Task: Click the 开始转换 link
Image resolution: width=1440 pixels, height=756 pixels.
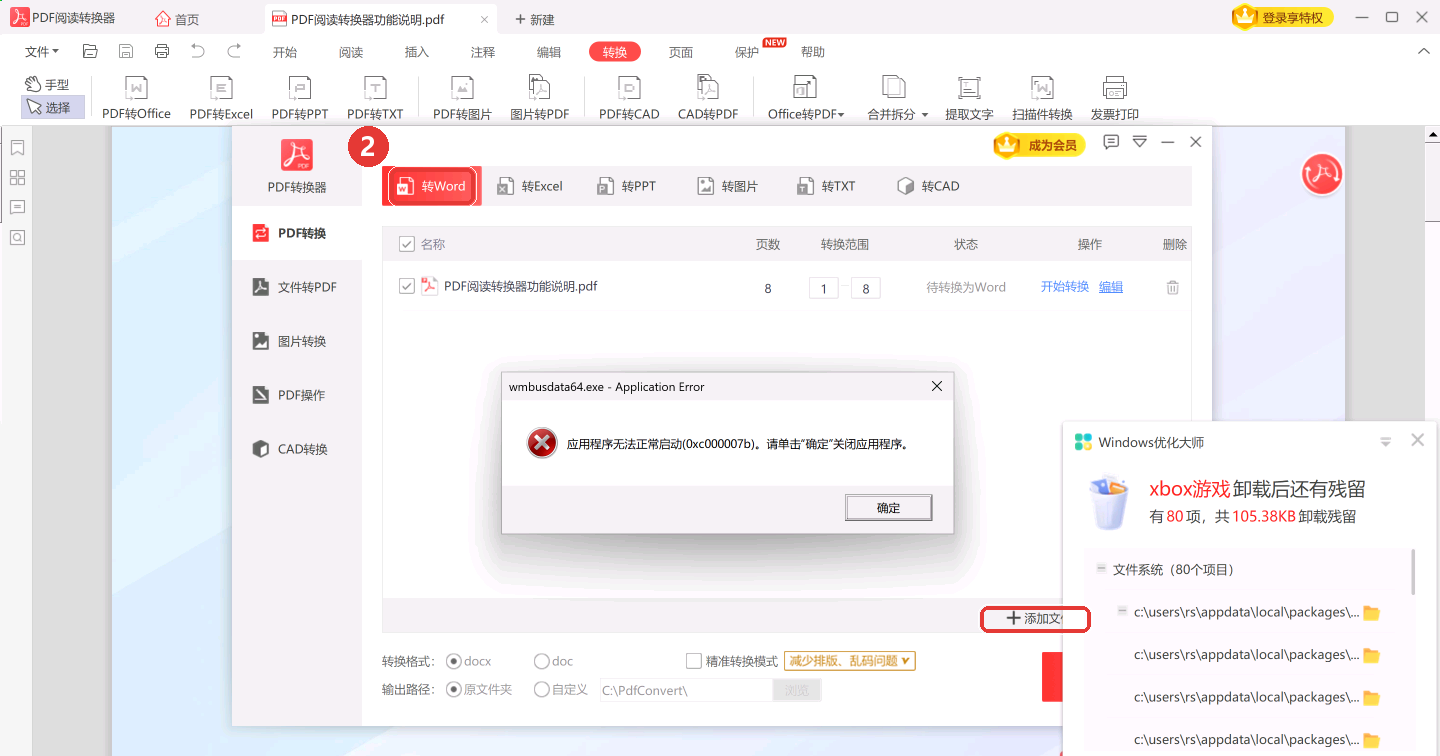Action: (x=1065, y=287)
